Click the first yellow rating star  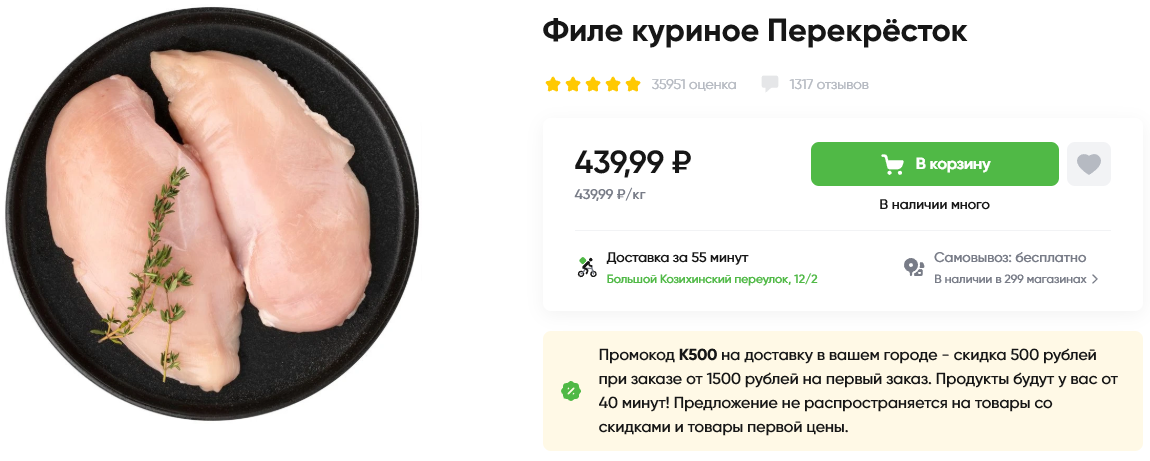[552, 84]
